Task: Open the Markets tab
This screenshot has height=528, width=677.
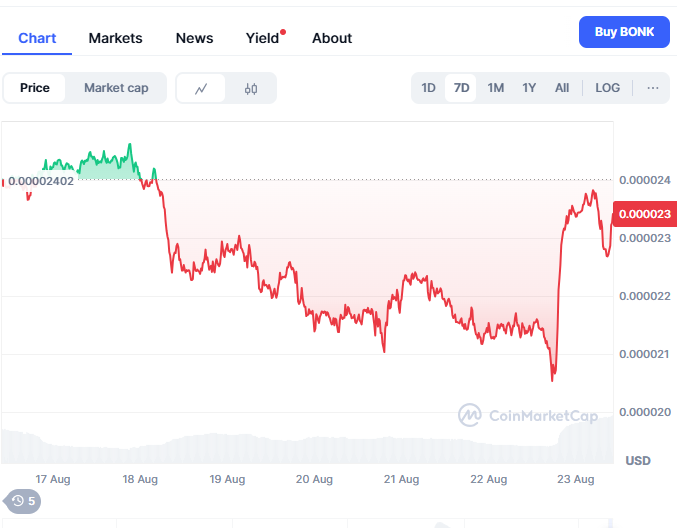Action: click(115, 38)
